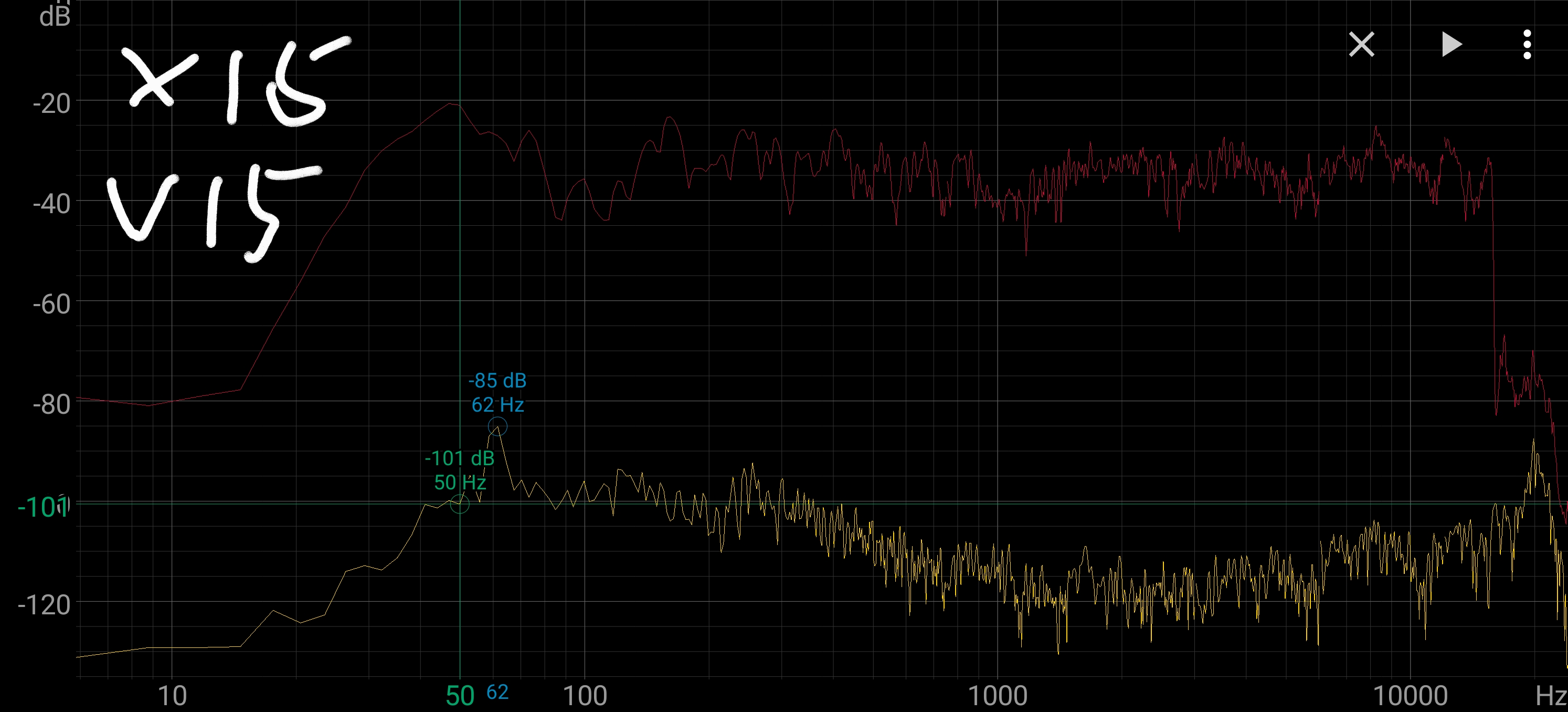Tap the green cursor circle at 50 Hz

pos(460,504)
